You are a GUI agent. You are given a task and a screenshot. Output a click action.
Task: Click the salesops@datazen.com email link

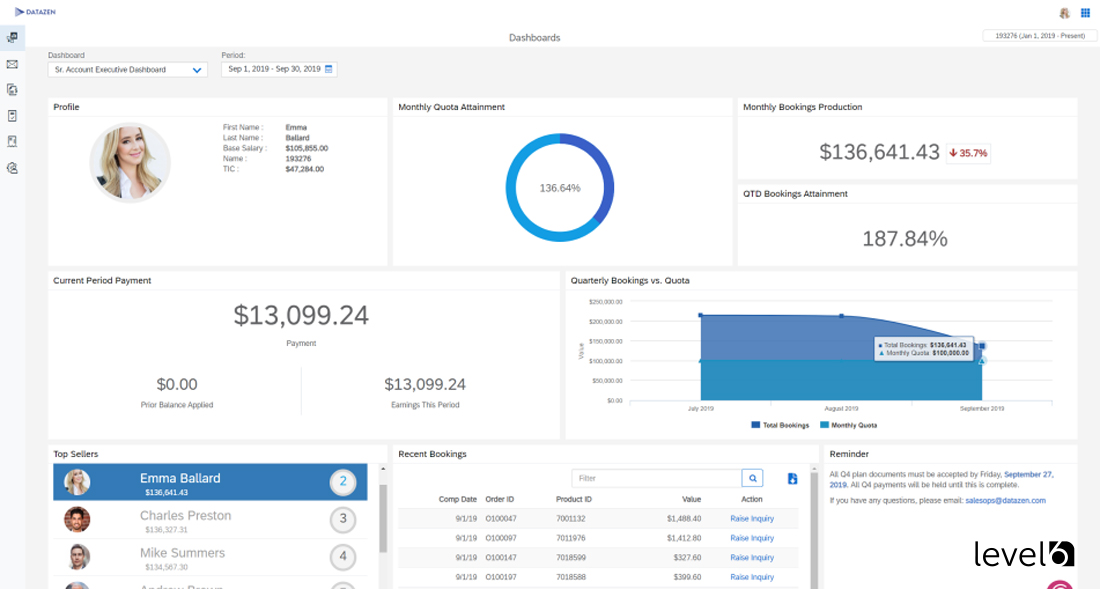coord(1005,500)
